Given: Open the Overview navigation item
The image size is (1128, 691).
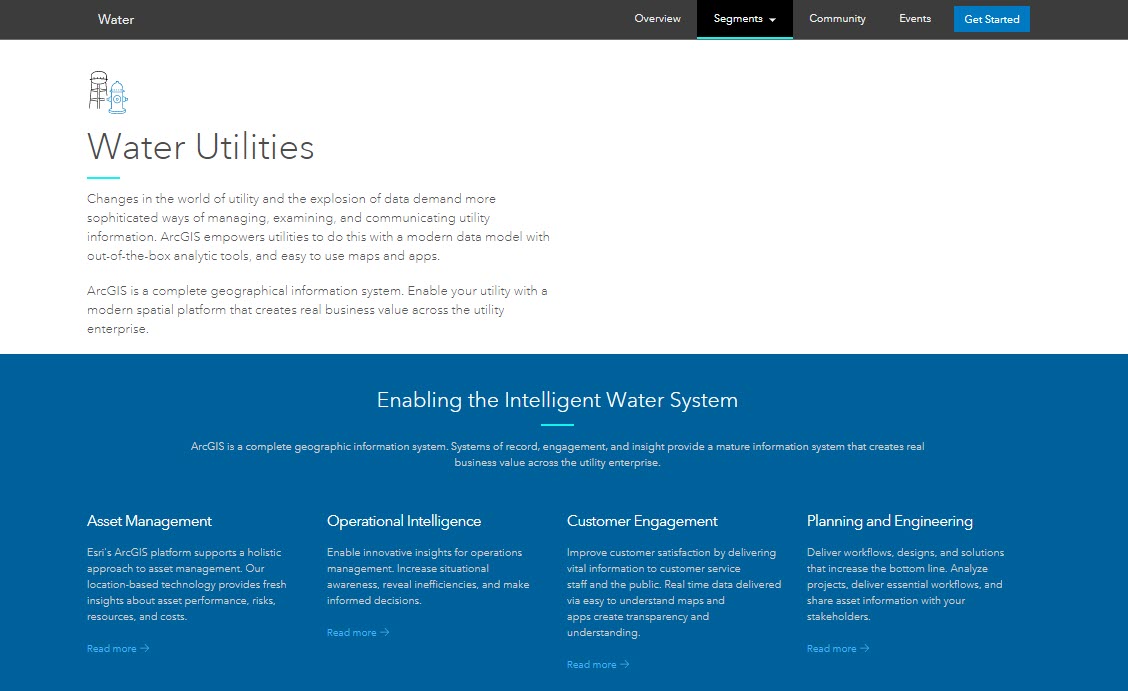Looking at the screenshot, I should [657, 18].
